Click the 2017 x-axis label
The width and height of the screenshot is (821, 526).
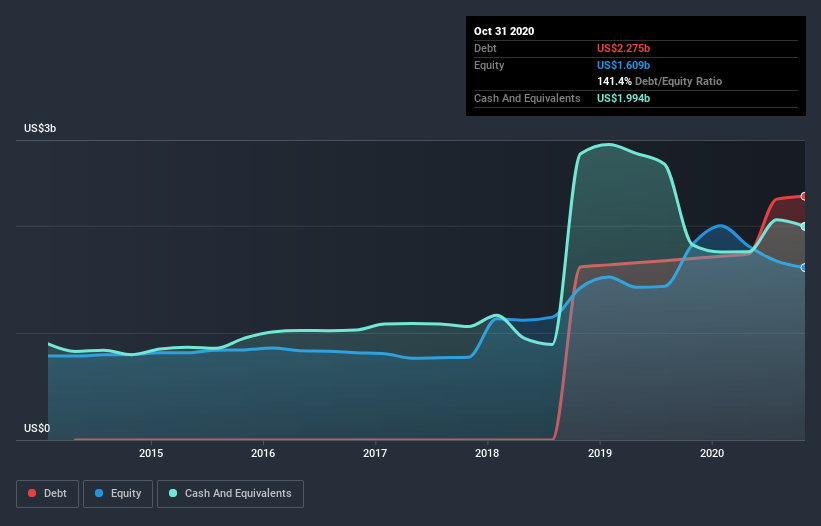tap(375, 453)
